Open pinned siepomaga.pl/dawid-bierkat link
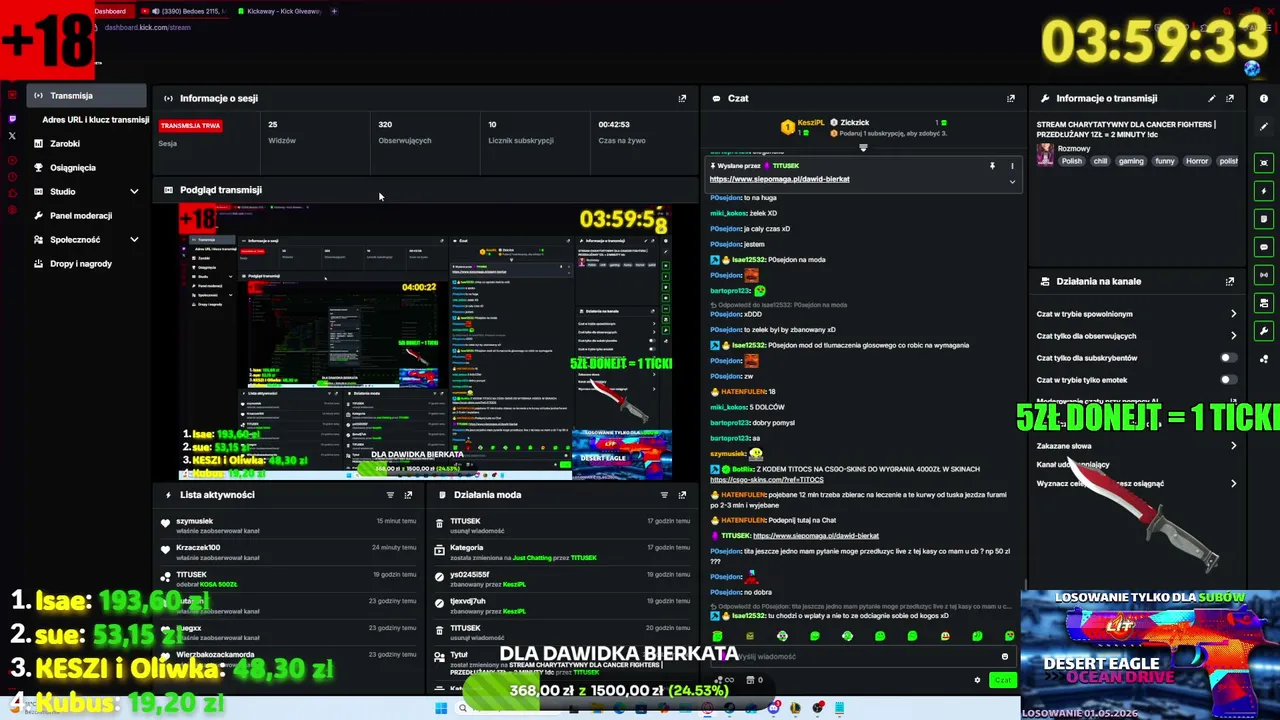The width and height of the screenshot is (1280, 720). [779, 179]
